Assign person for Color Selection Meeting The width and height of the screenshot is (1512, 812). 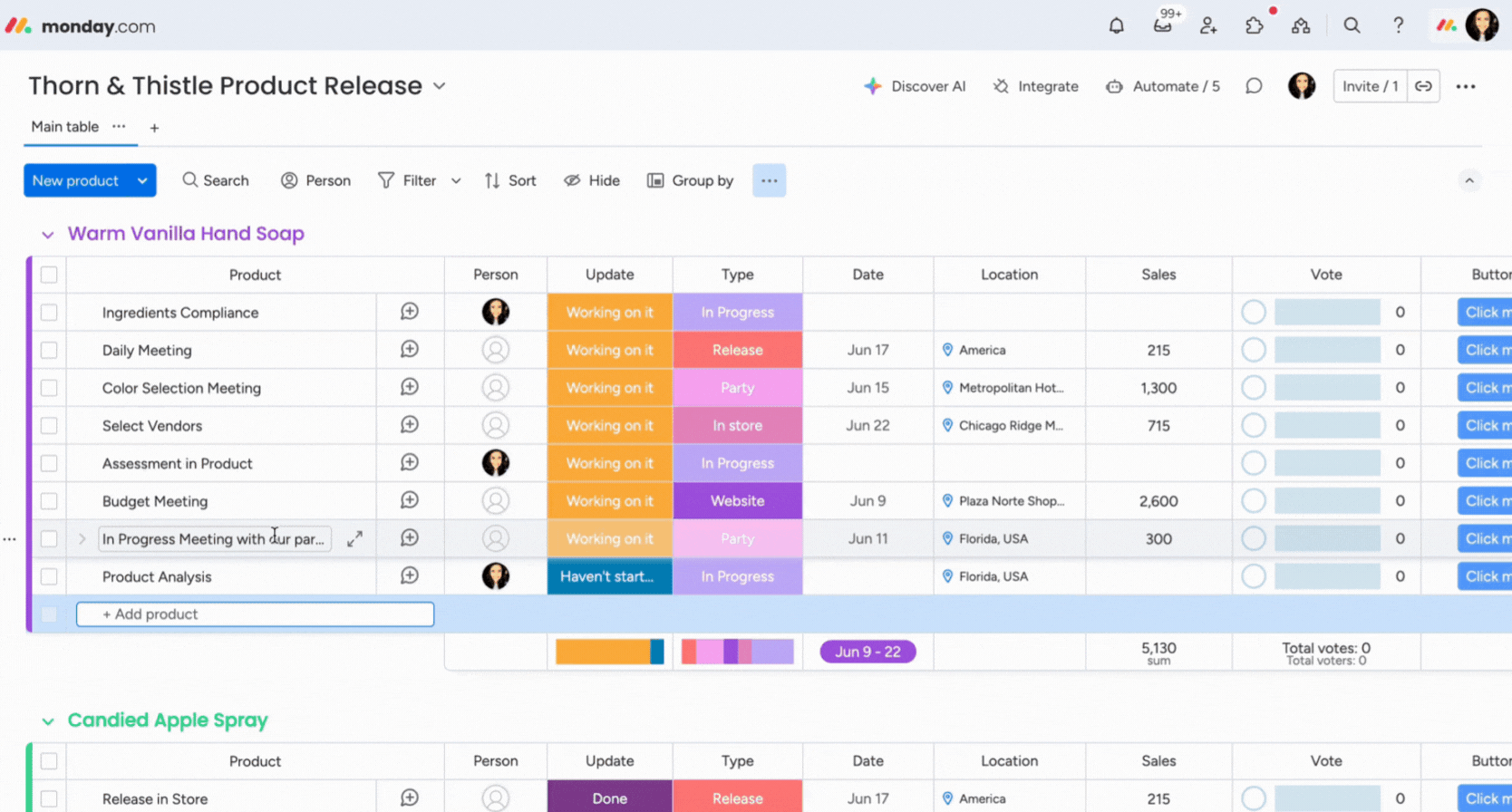pyautogui.click(x=496, y=388)
